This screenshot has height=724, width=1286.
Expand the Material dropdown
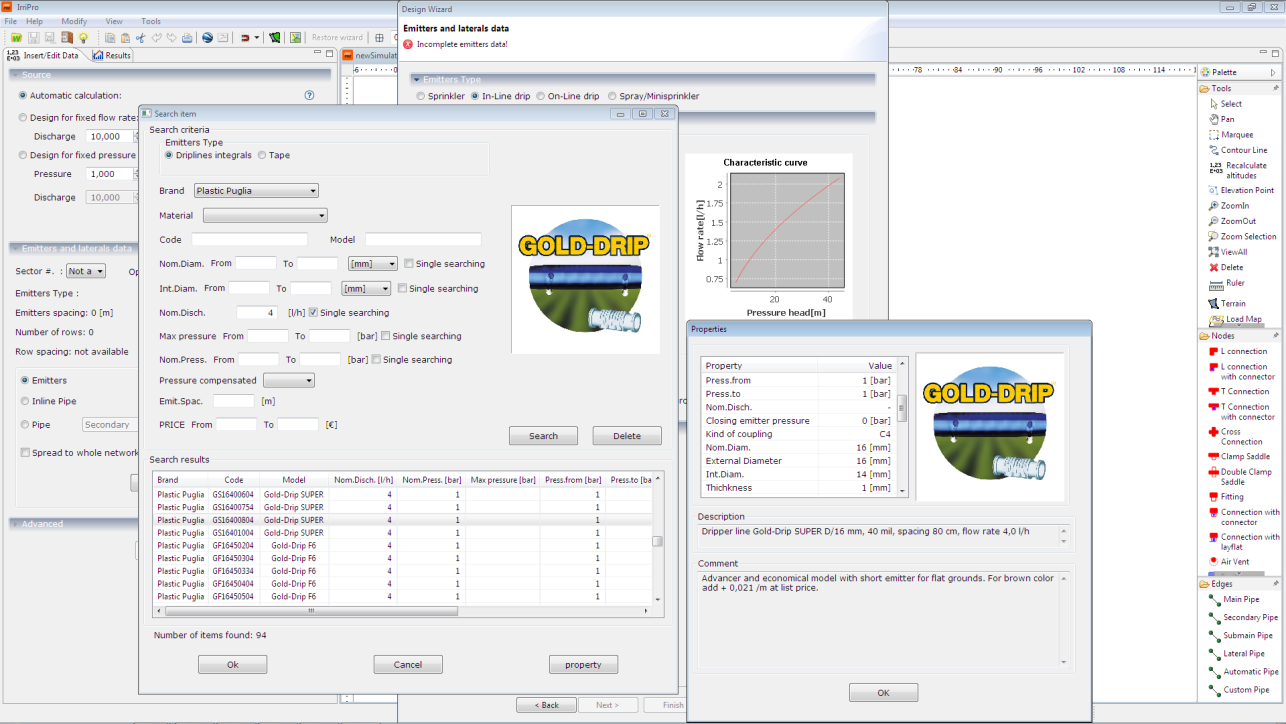265,215
